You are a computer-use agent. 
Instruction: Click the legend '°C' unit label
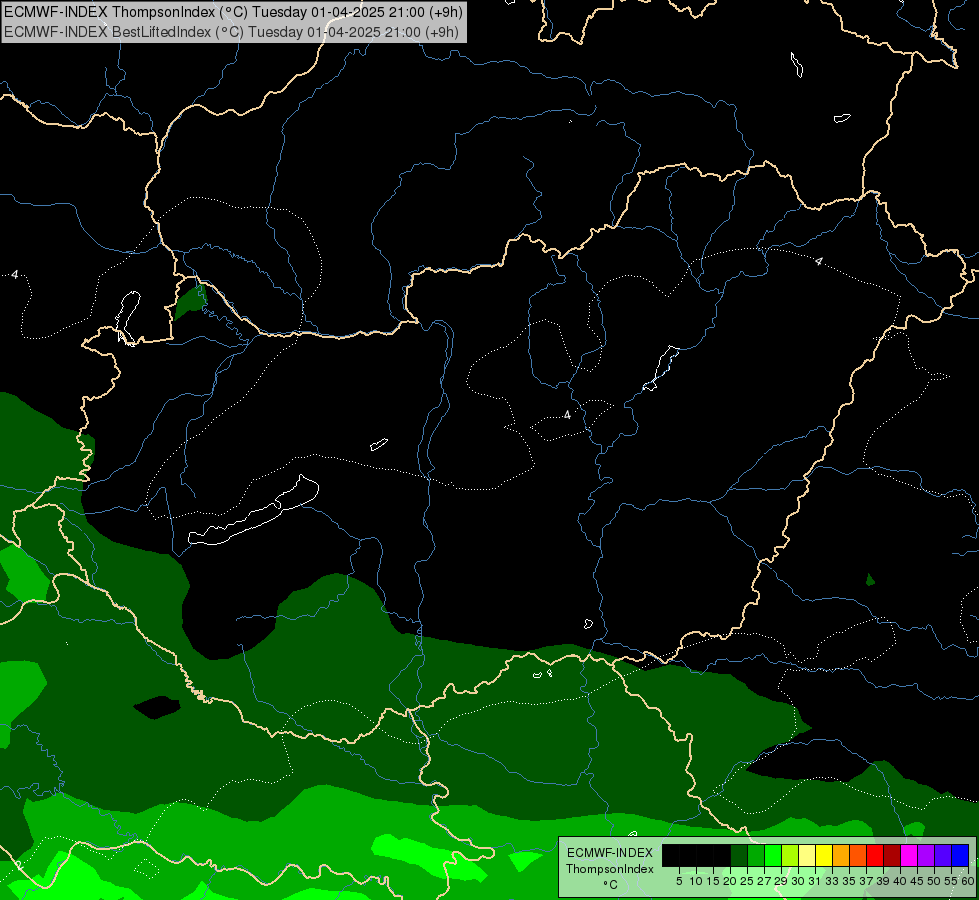610,885
